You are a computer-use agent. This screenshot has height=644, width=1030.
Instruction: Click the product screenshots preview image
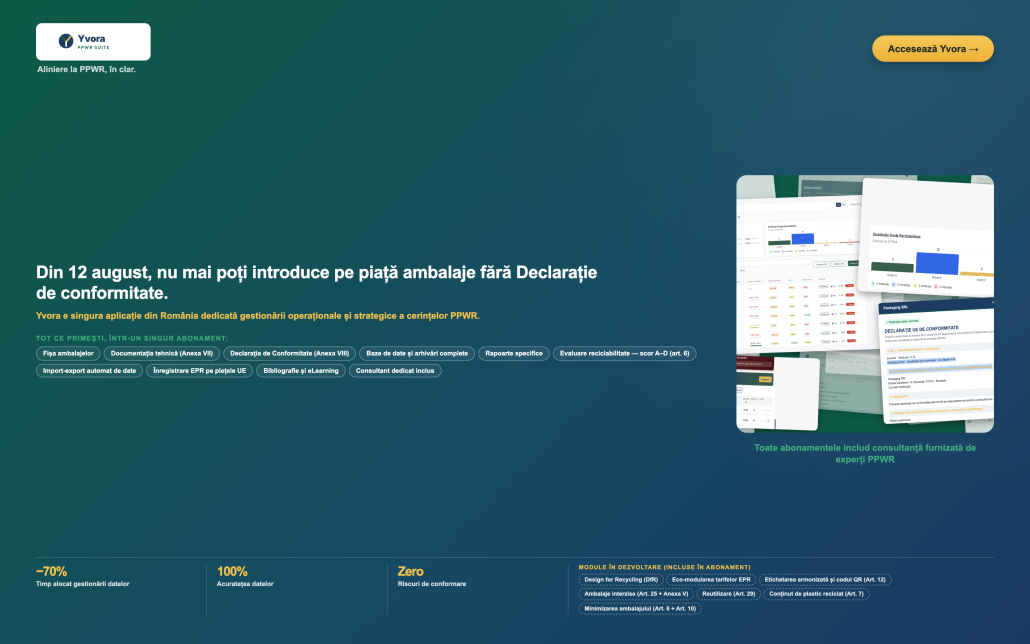(864, 304)
